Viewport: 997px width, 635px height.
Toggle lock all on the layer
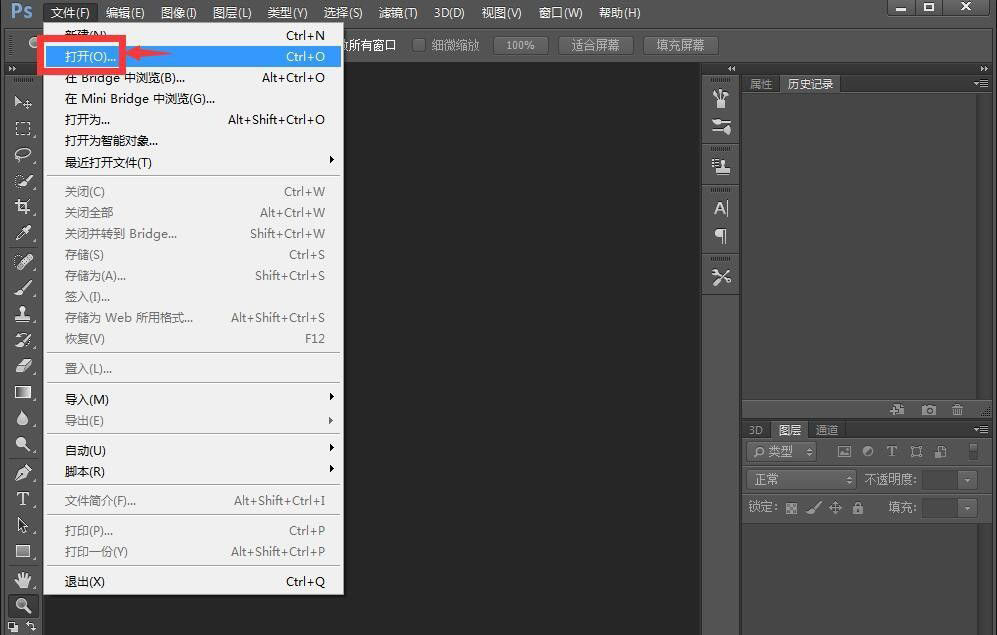tap(857, 508)
